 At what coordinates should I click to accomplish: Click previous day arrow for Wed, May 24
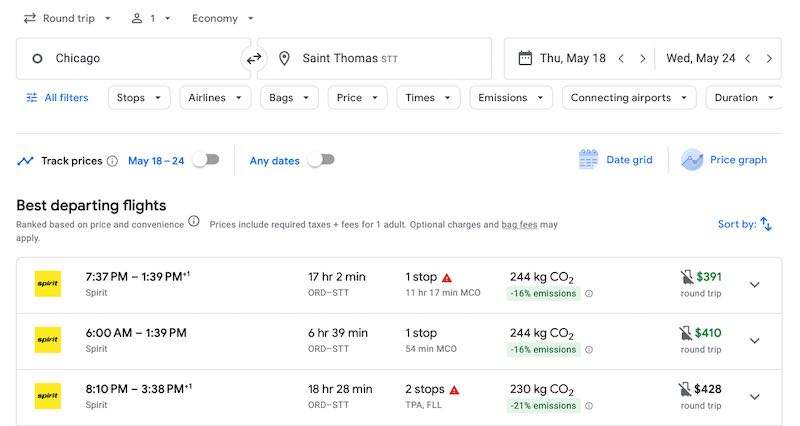point(748,59)
